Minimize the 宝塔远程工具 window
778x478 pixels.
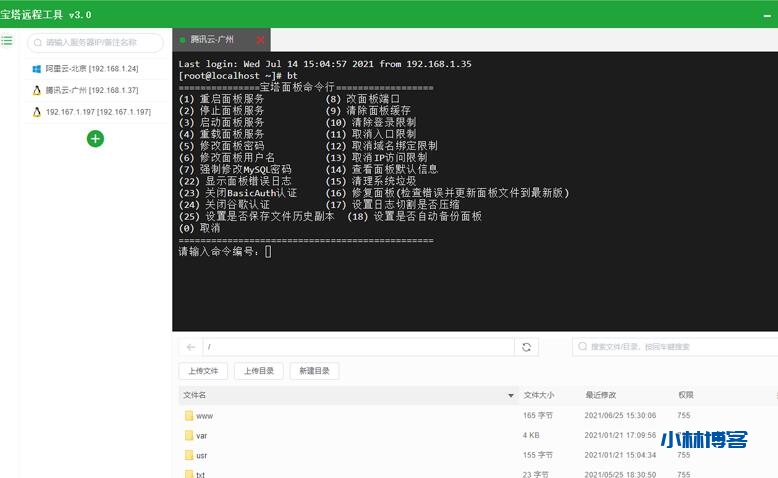click(x=767, y=16)
